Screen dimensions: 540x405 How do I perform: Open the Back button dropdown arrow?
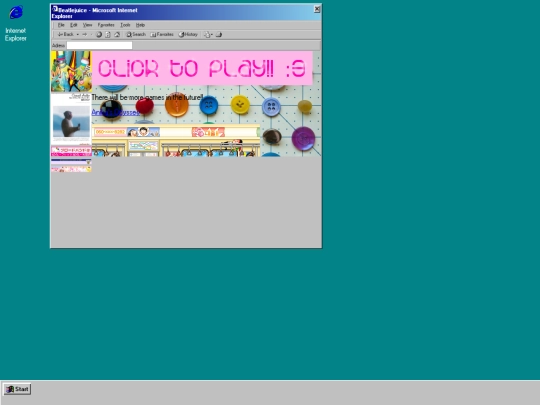coord(77,34)
